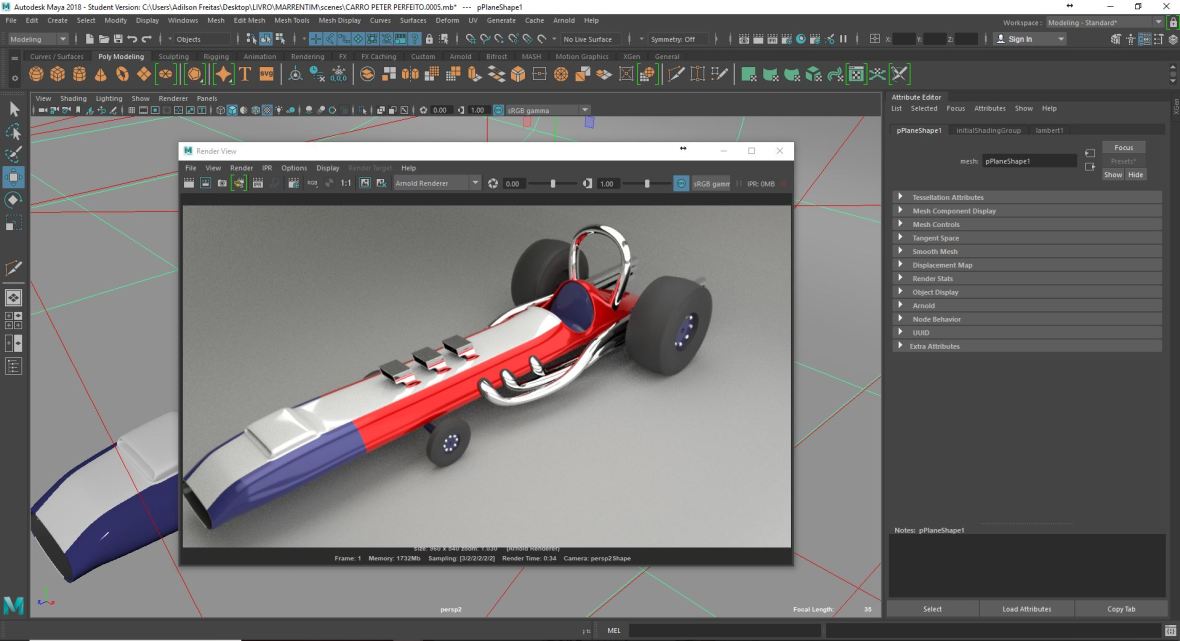Image resolution: width=1180 pixels, height=641 pixels.
Task: Click the mesh name input field
Action: 1028,160
